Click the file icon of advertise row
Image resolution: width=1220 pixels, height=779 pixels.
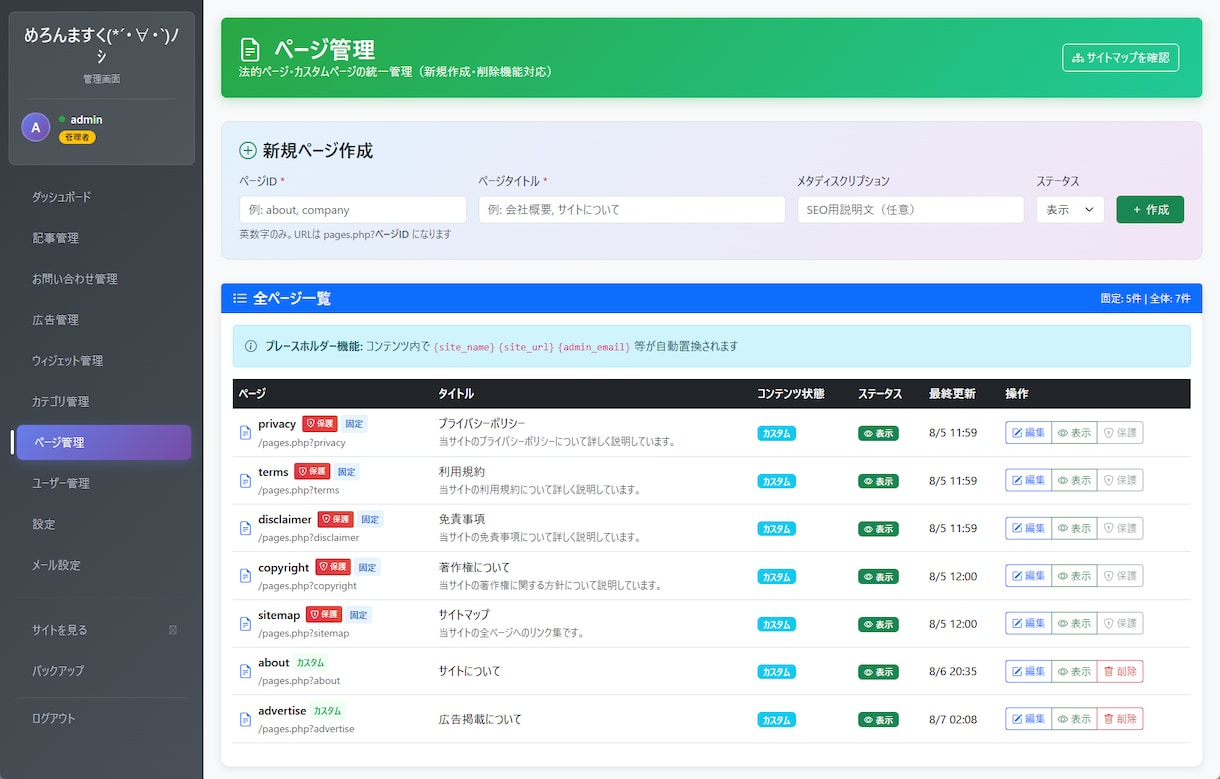(245, 719)
